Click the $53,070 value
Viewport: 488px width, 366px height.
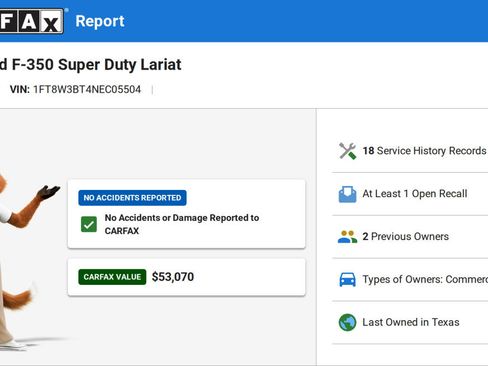173,277
